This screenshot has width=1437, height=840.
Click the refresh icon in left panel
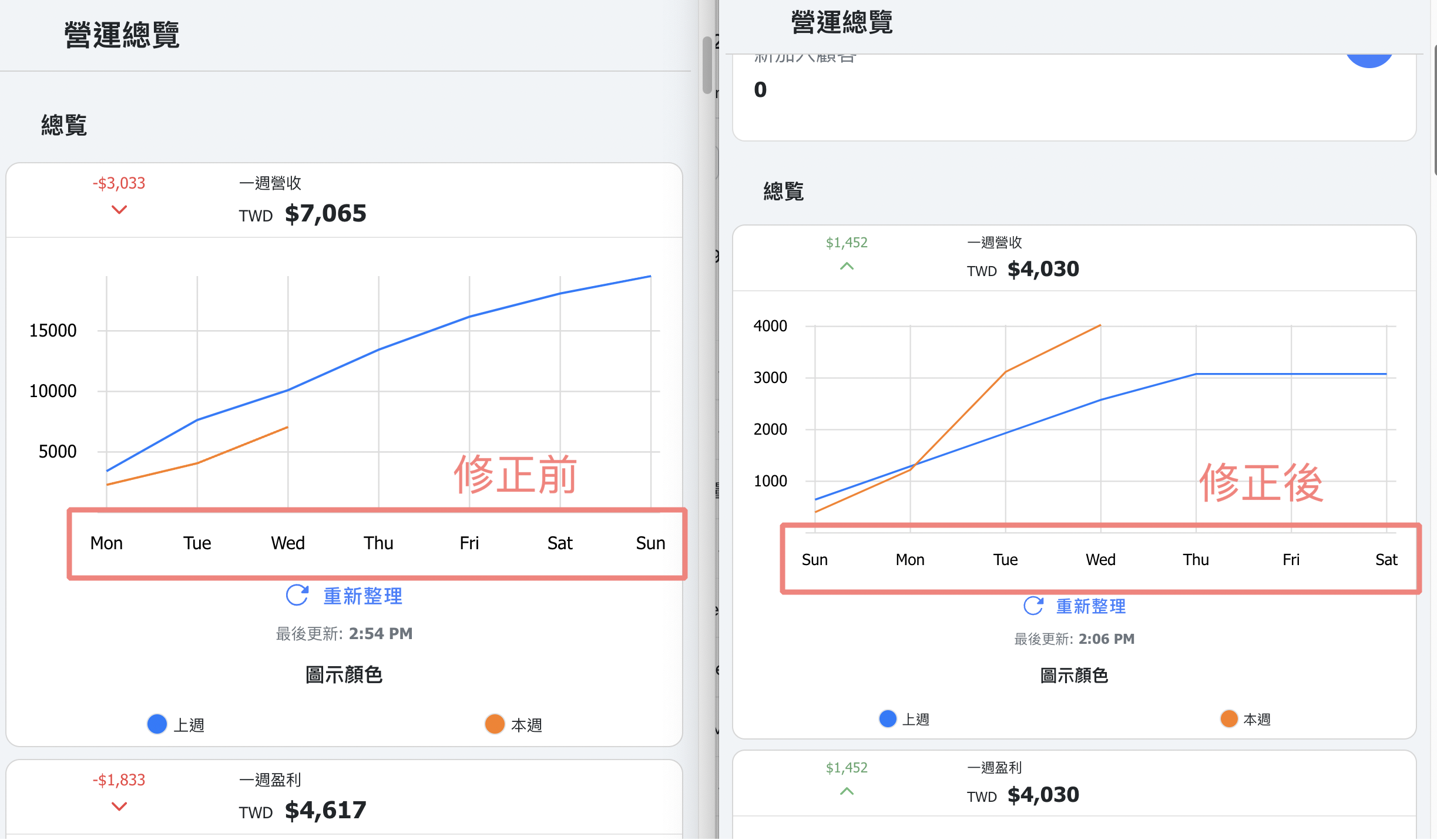[297, 595]
